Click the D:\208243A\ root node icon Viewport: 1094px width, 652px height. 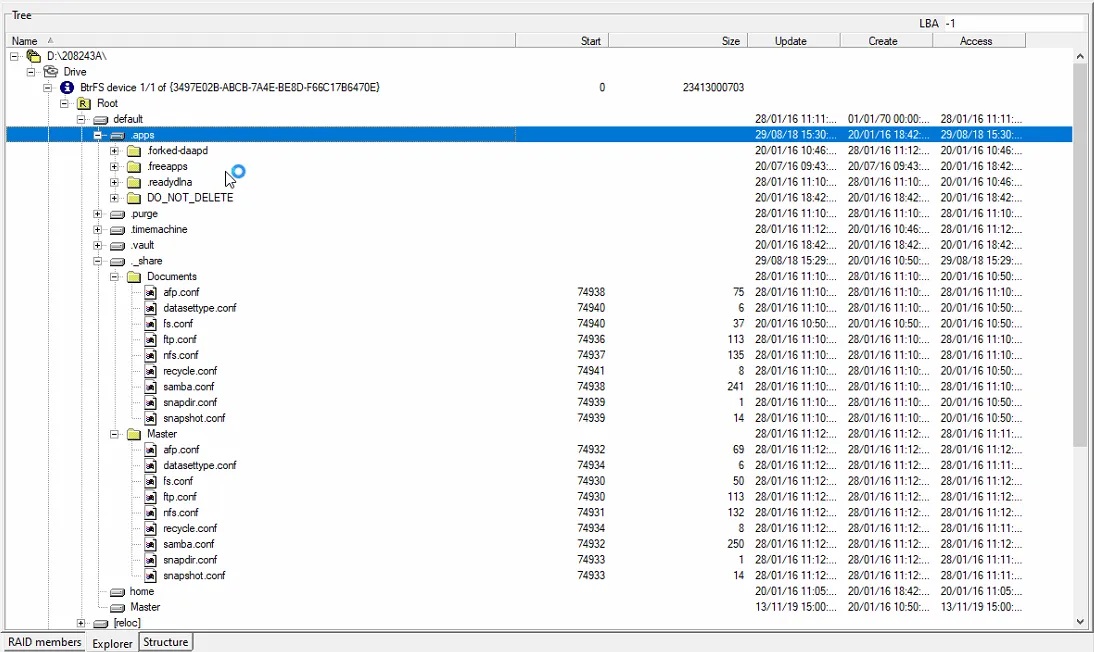tap(34, 56)
